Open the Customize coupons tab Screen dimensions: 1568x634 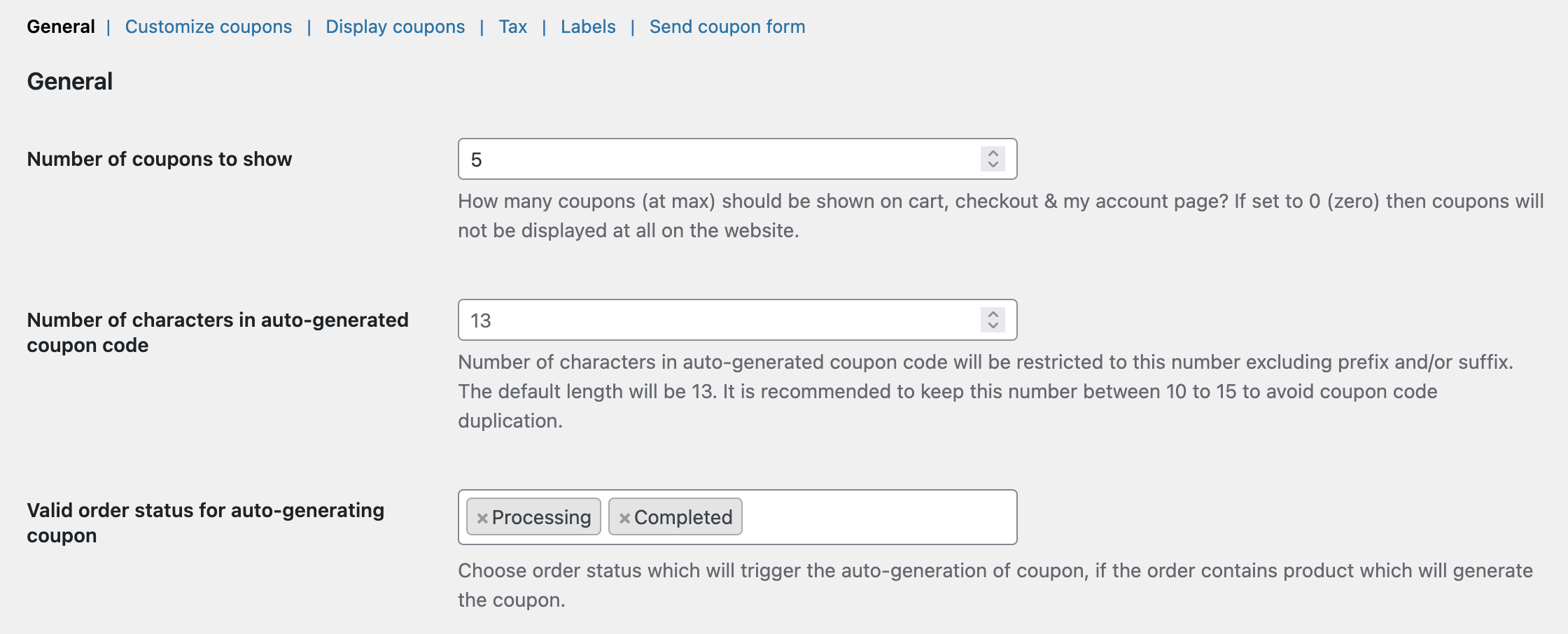coord(208,27)
